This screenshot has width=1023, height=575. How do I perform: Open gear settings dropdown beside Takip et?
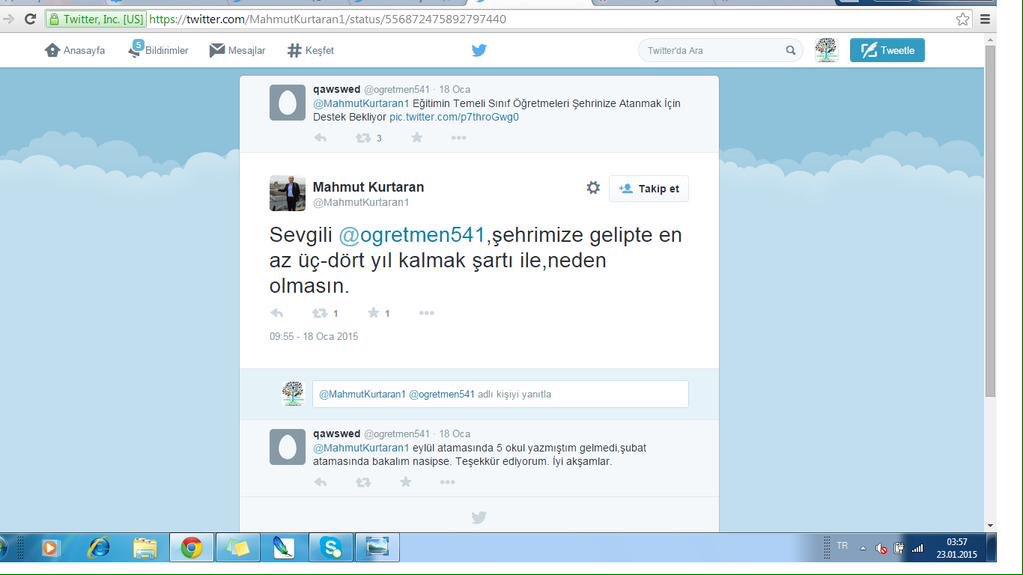(x=592, y=188)
